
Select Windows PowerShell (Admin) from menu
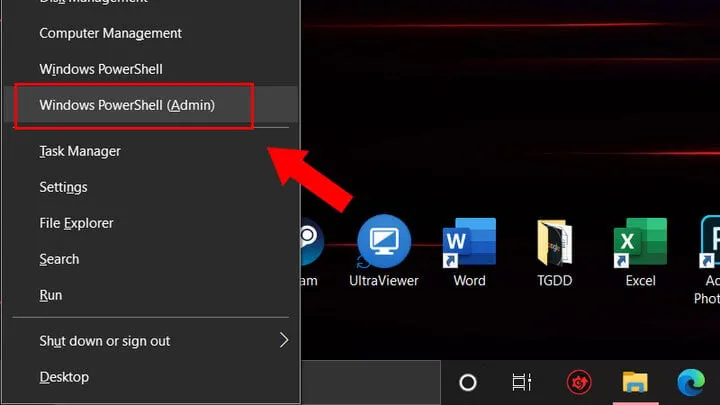pyautogui.click(x=127, y=105)
